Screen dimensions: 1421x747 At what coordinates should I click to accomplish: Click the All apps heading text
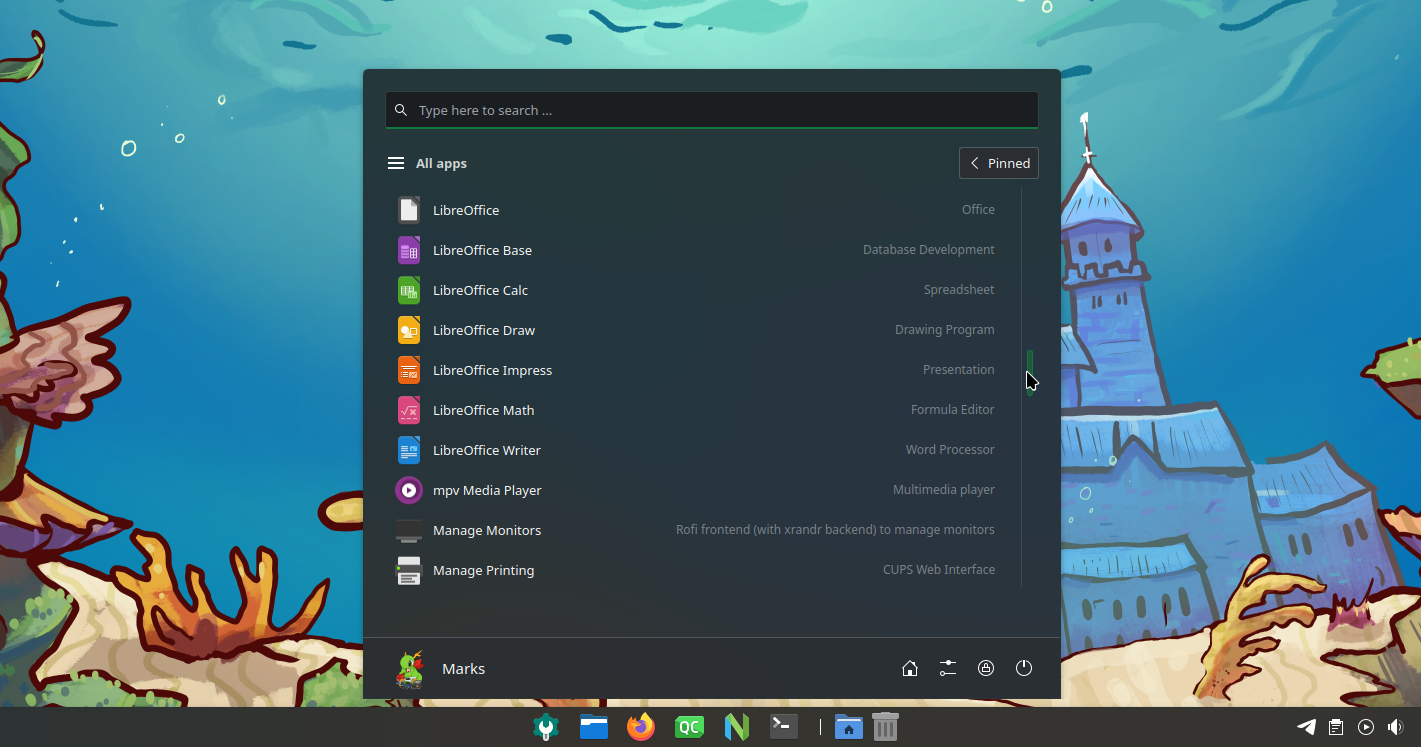(441, 163)
